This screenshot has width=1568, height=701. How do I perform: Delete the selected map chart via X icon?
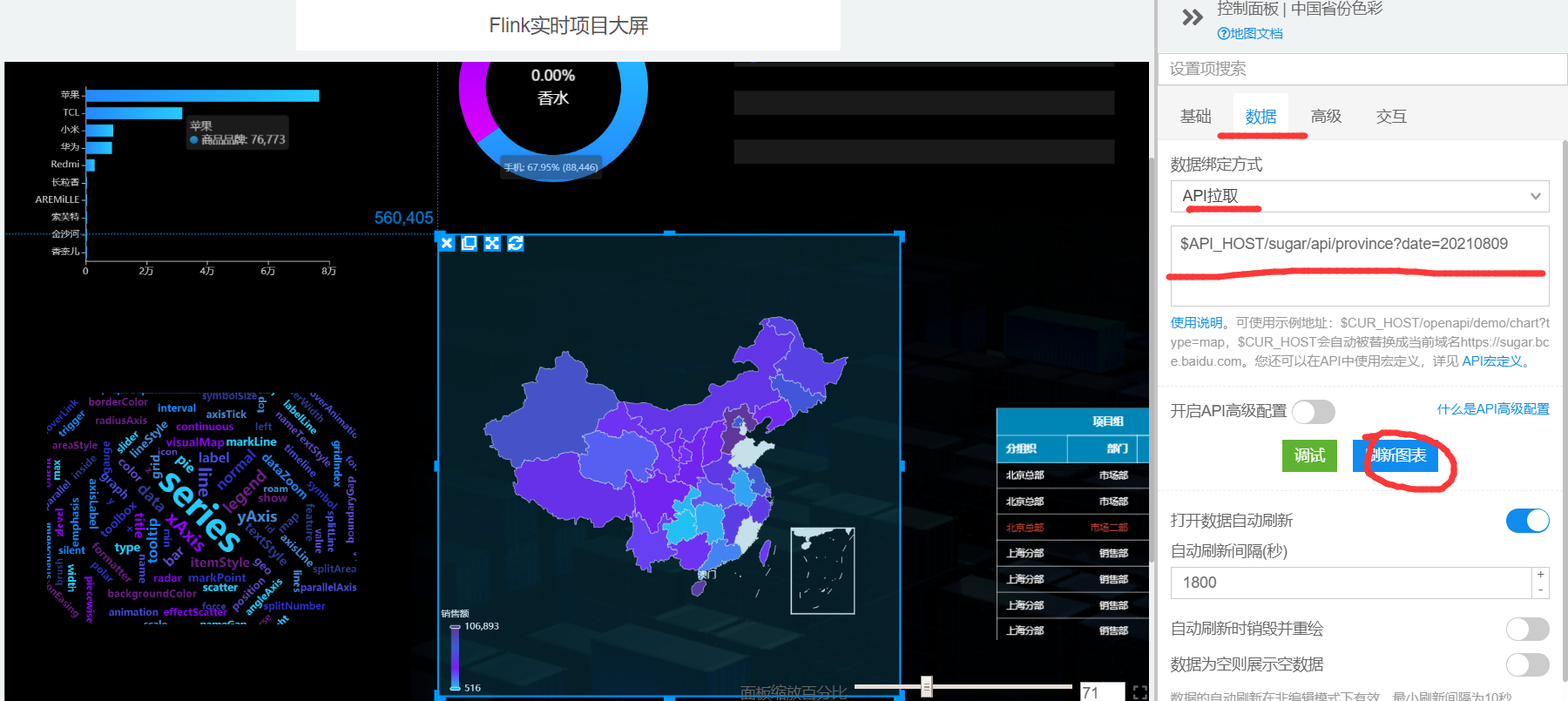[x=447, y=243]
